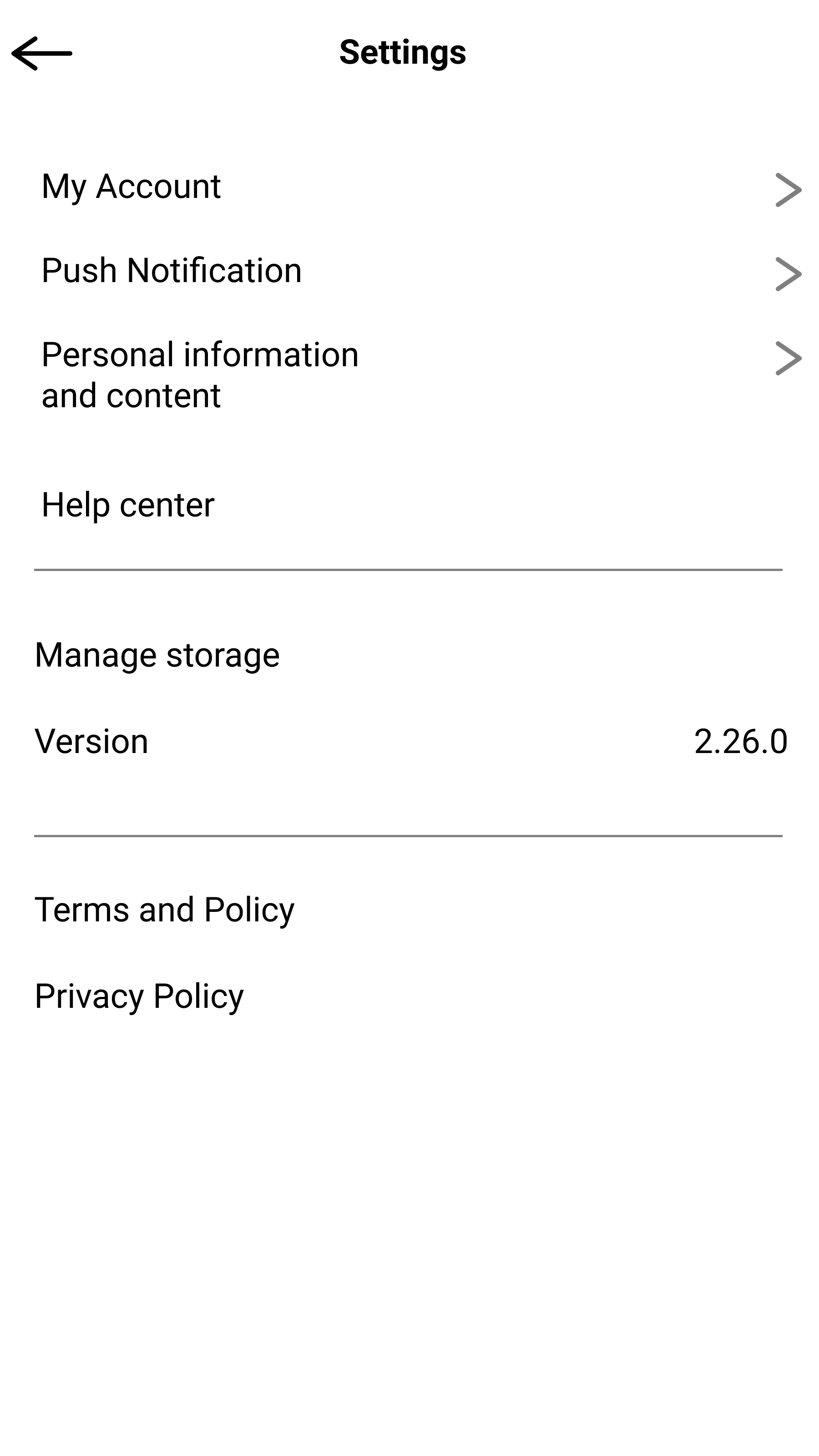819x1456 pixels.
Task: Click the chevron beside Personal information
Action: pyautogui.click(x=788, y=359)
